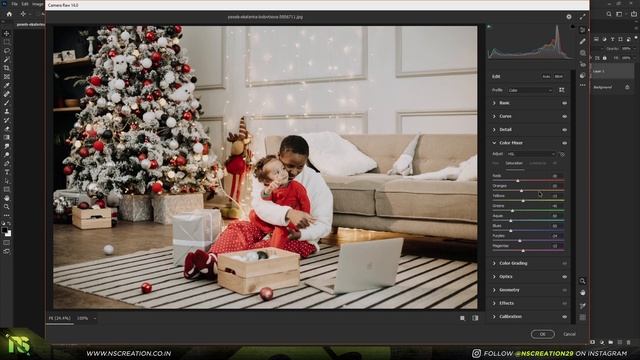Toggle visibility of Color Mixer edits
The height and width of the screenshot is (360, 640).
click(564, 143)
